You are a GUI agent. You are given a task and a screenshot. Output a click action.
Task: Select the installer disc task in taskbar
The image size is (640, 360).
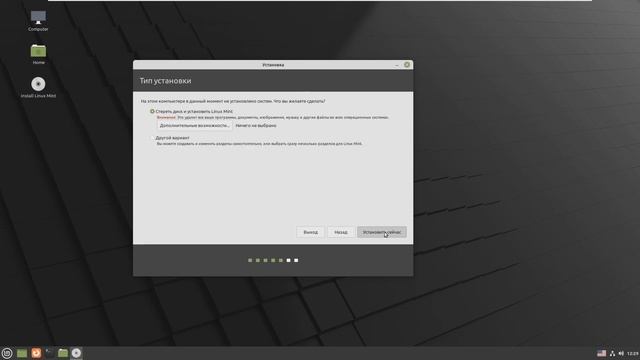click(76, 353)
